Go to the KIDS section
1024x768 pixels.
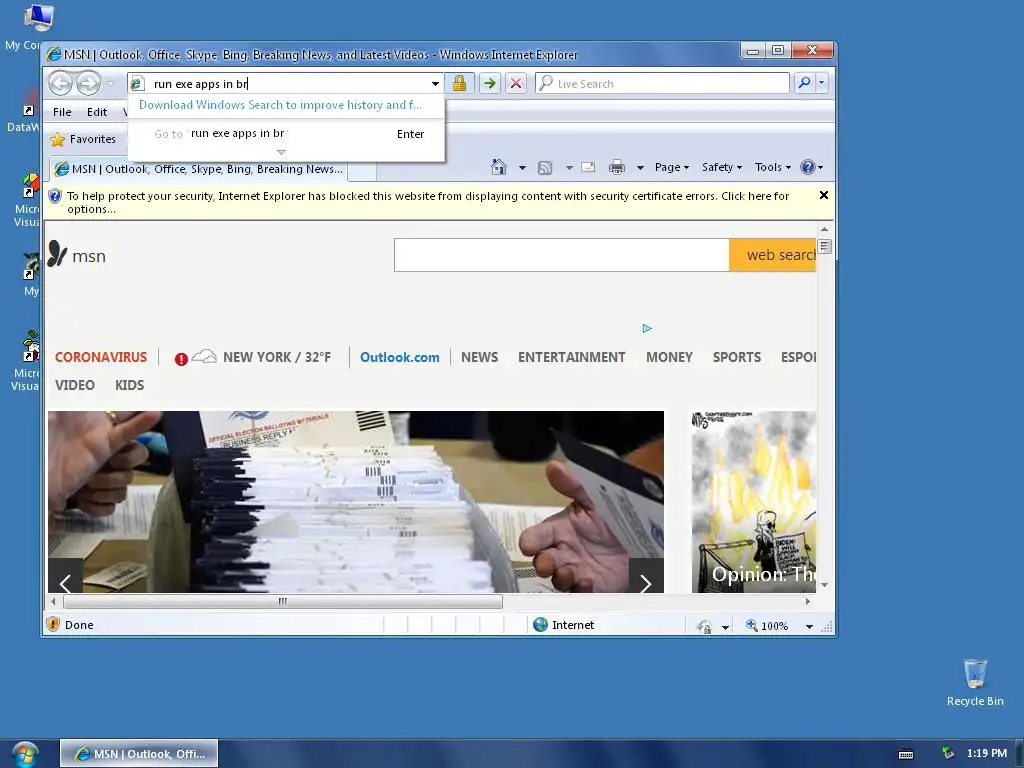point(129,385)
